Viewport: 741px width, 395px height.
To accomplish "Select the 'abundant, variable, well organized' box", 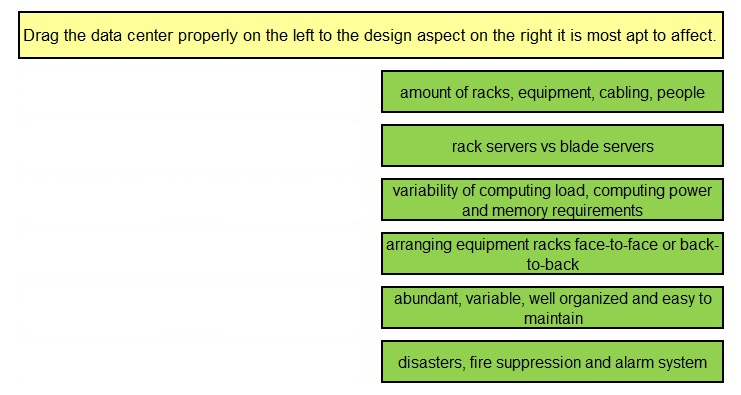I will coord(552,307).
